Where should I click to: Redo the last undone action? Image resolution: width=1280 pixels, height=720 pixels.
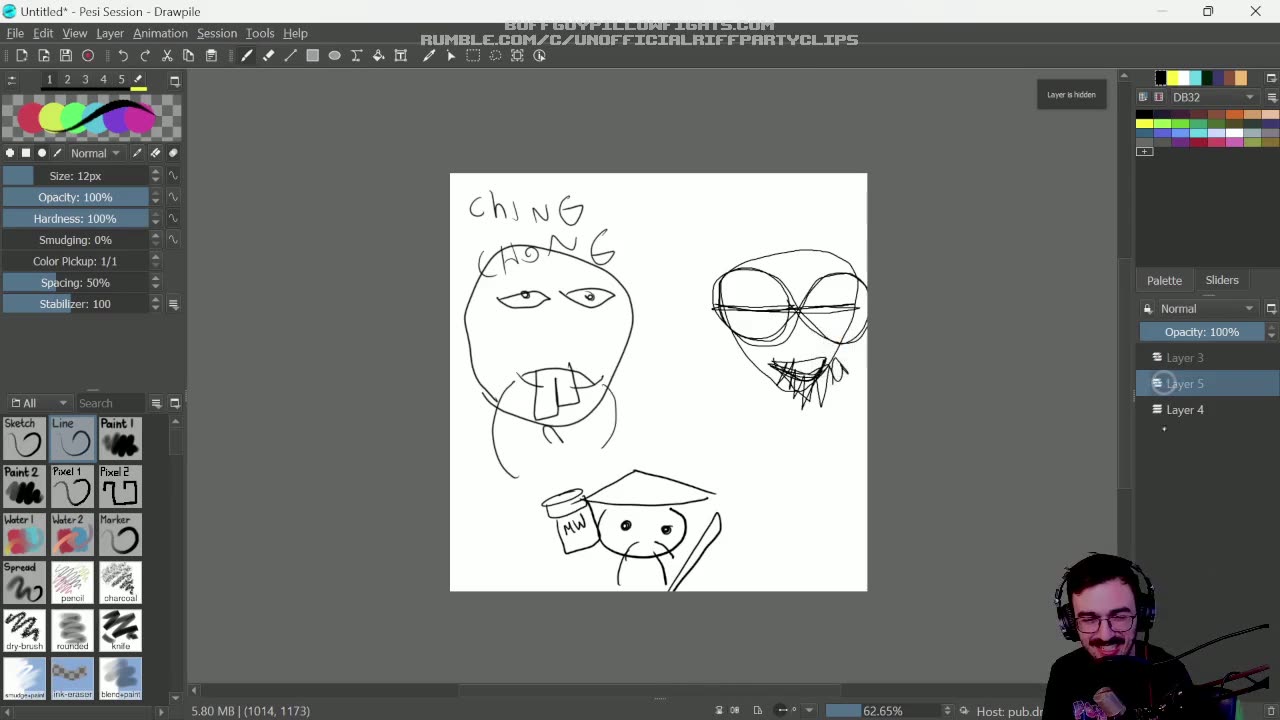145,56
